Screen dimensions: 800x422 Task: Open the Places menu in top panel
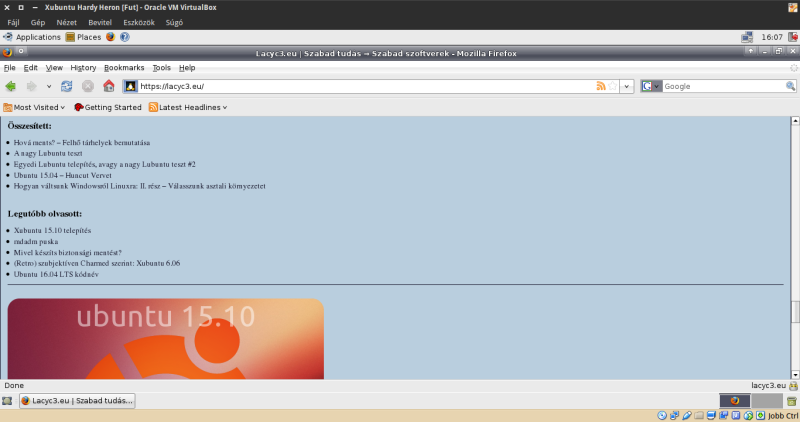click(84, 37)
